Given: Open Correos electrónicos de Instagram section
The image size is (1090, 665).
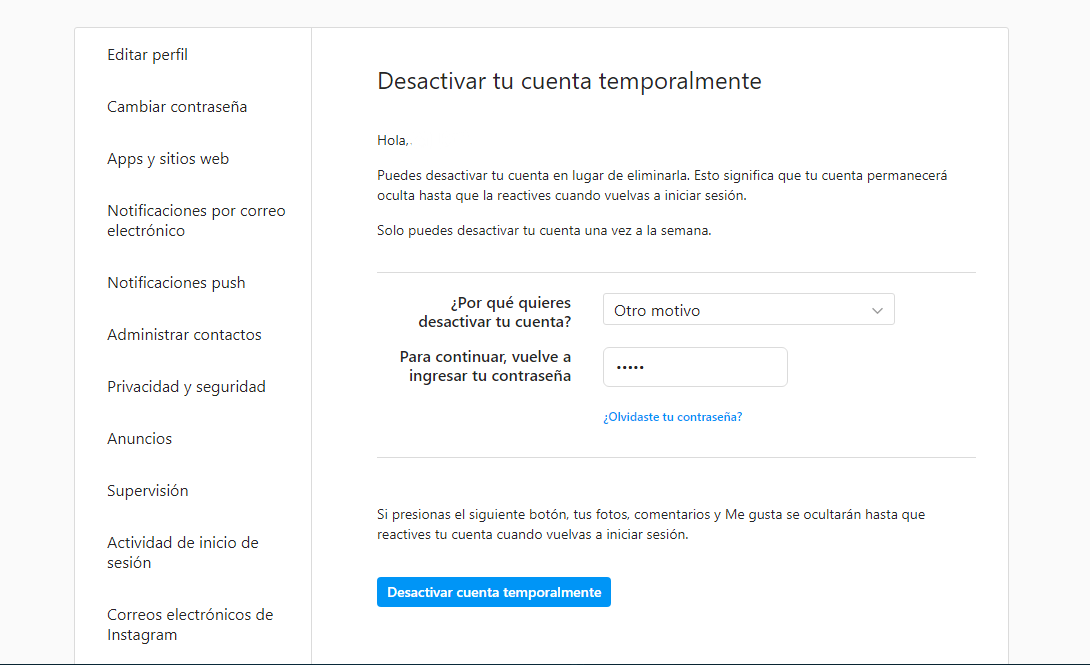Looking at the screenshot, I should pos(190,625).
